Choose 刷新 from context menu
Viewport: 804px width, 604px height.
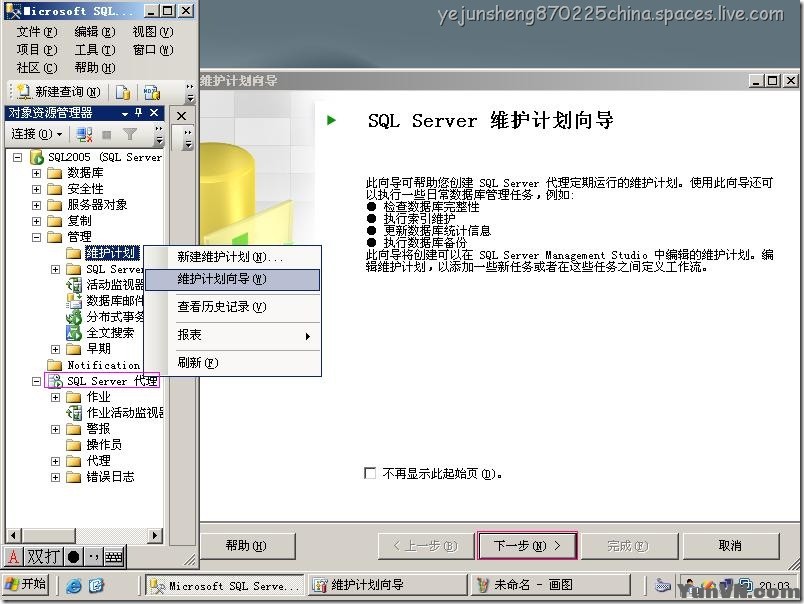pos(232,363)
